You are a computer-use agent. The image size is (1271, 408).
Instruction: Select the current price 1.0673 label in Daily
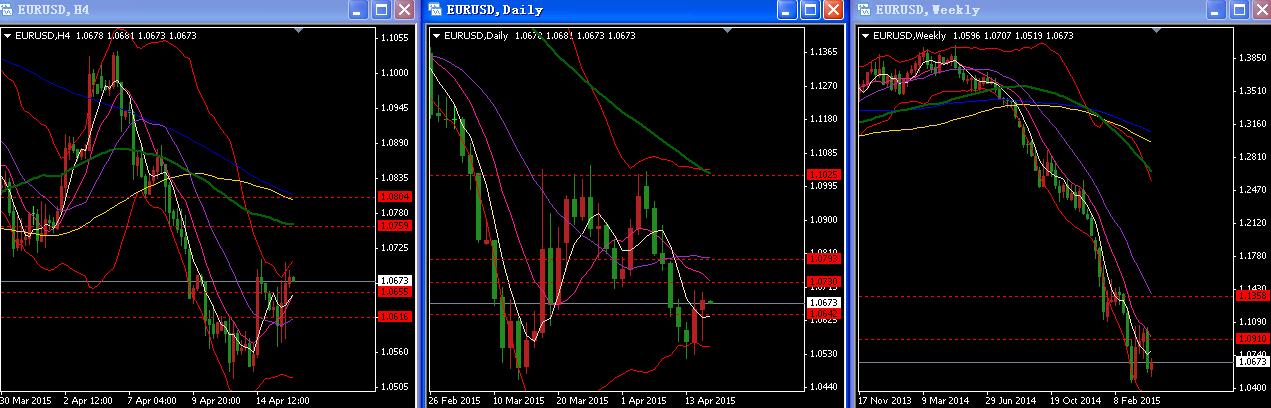(825, 302)
